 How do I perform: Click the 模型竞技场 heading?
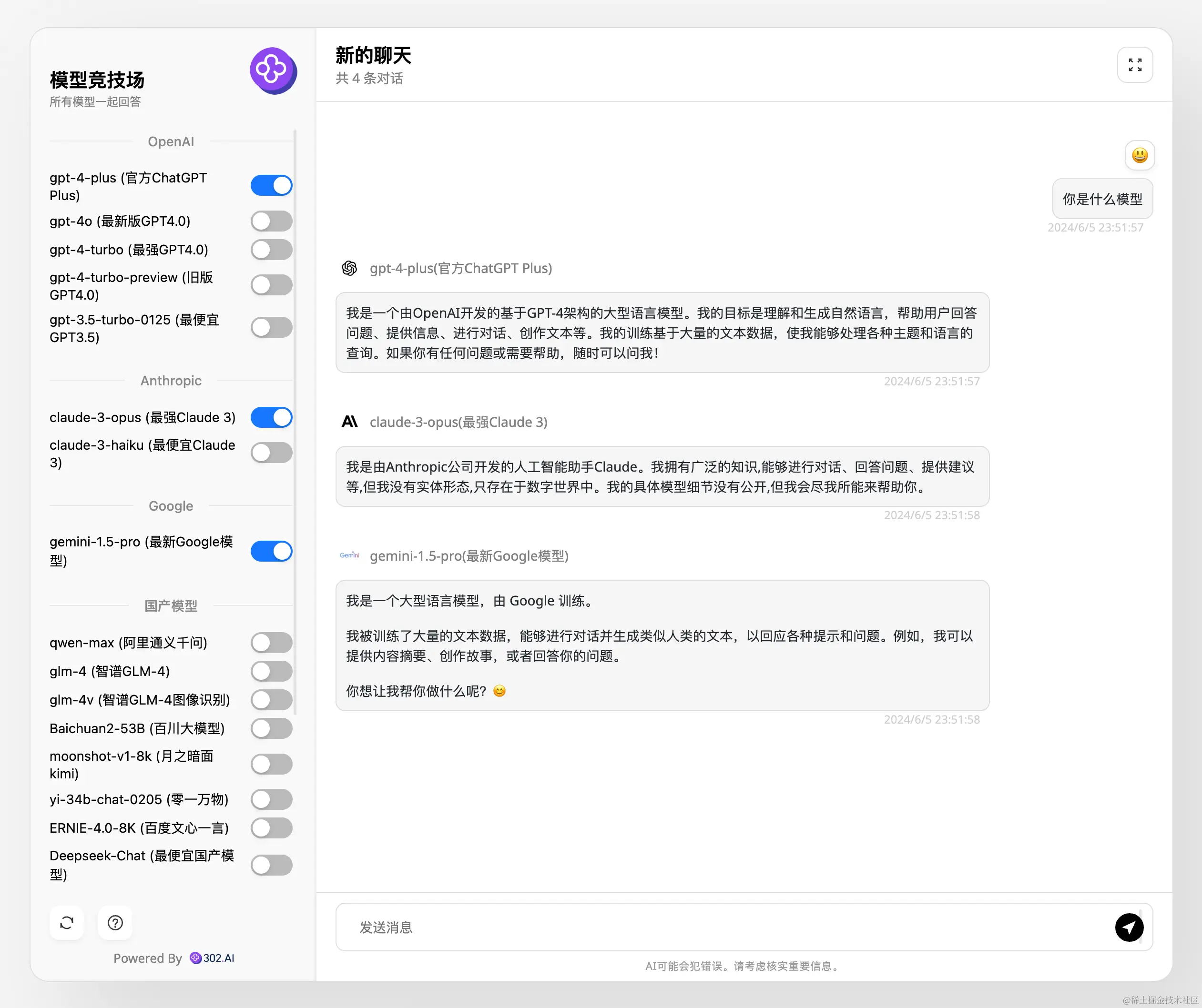click(97, 80)
